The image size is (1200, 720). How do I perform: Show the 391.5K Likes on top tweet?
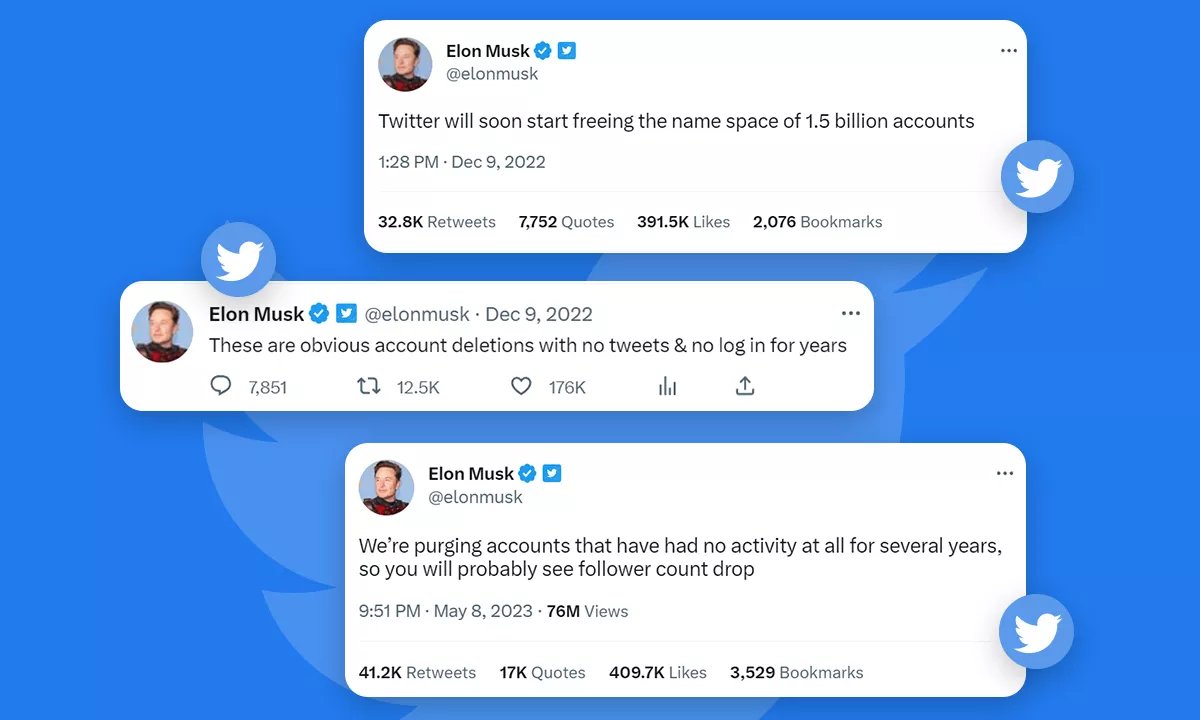coord(683,222)
